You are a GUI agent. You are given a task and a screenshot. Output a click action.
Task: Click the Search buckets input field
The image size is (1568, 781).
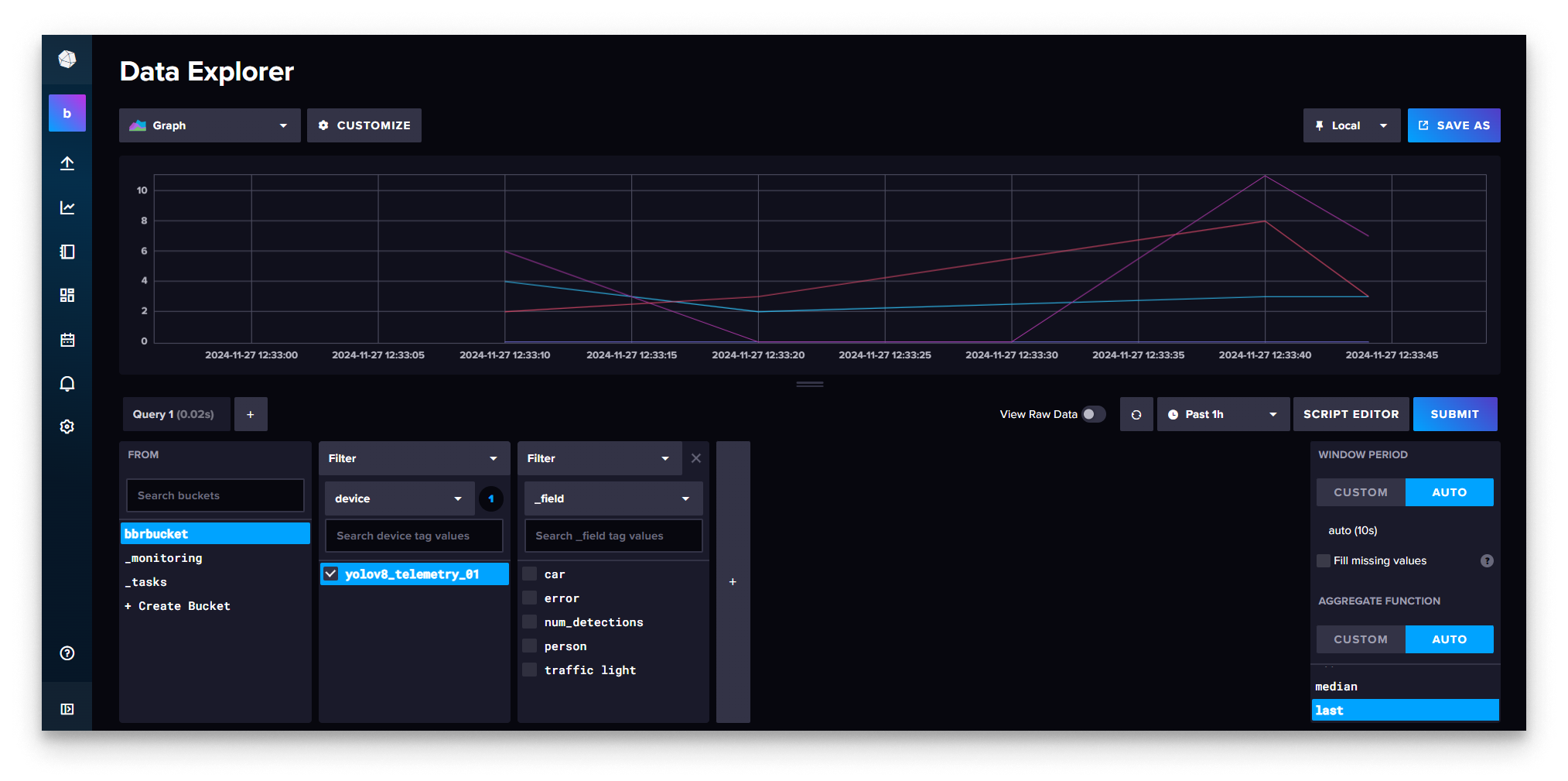214,495
